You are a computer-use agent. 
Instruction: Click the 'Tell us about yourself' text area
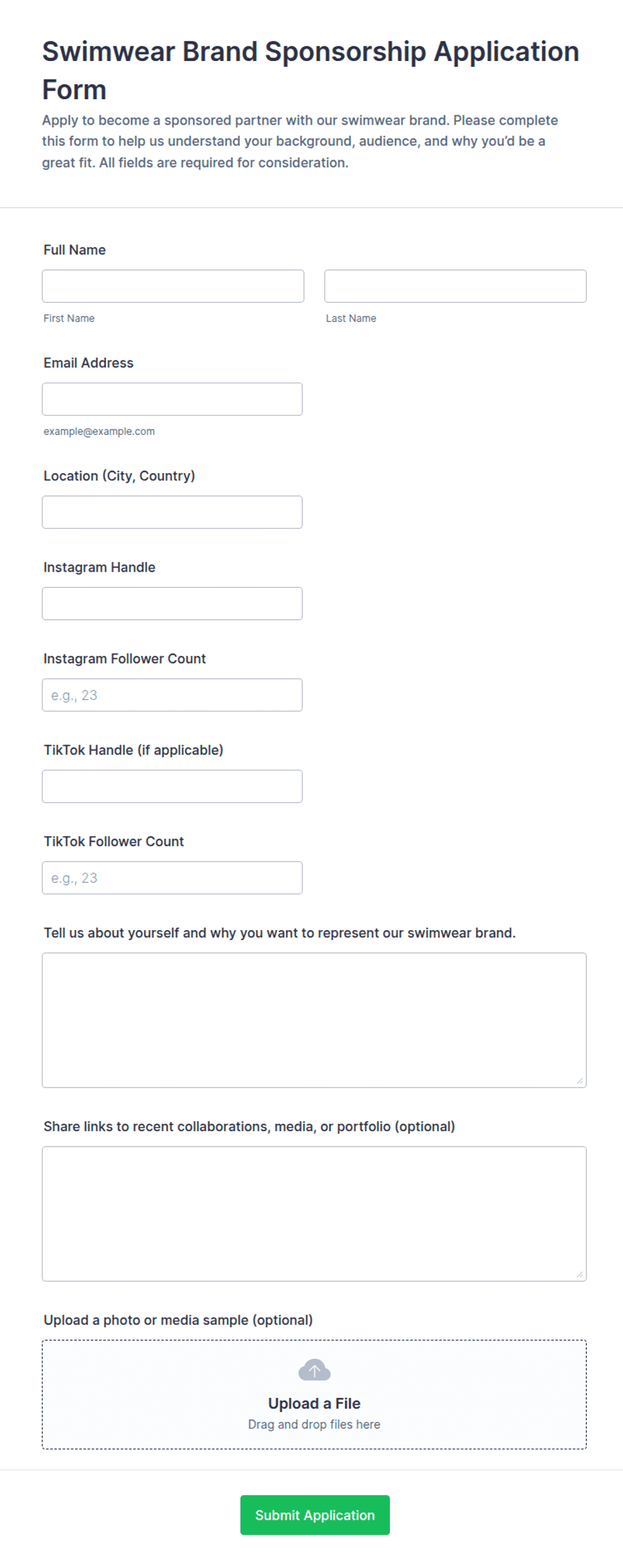pyautogui.click(x=314, y=1021)
